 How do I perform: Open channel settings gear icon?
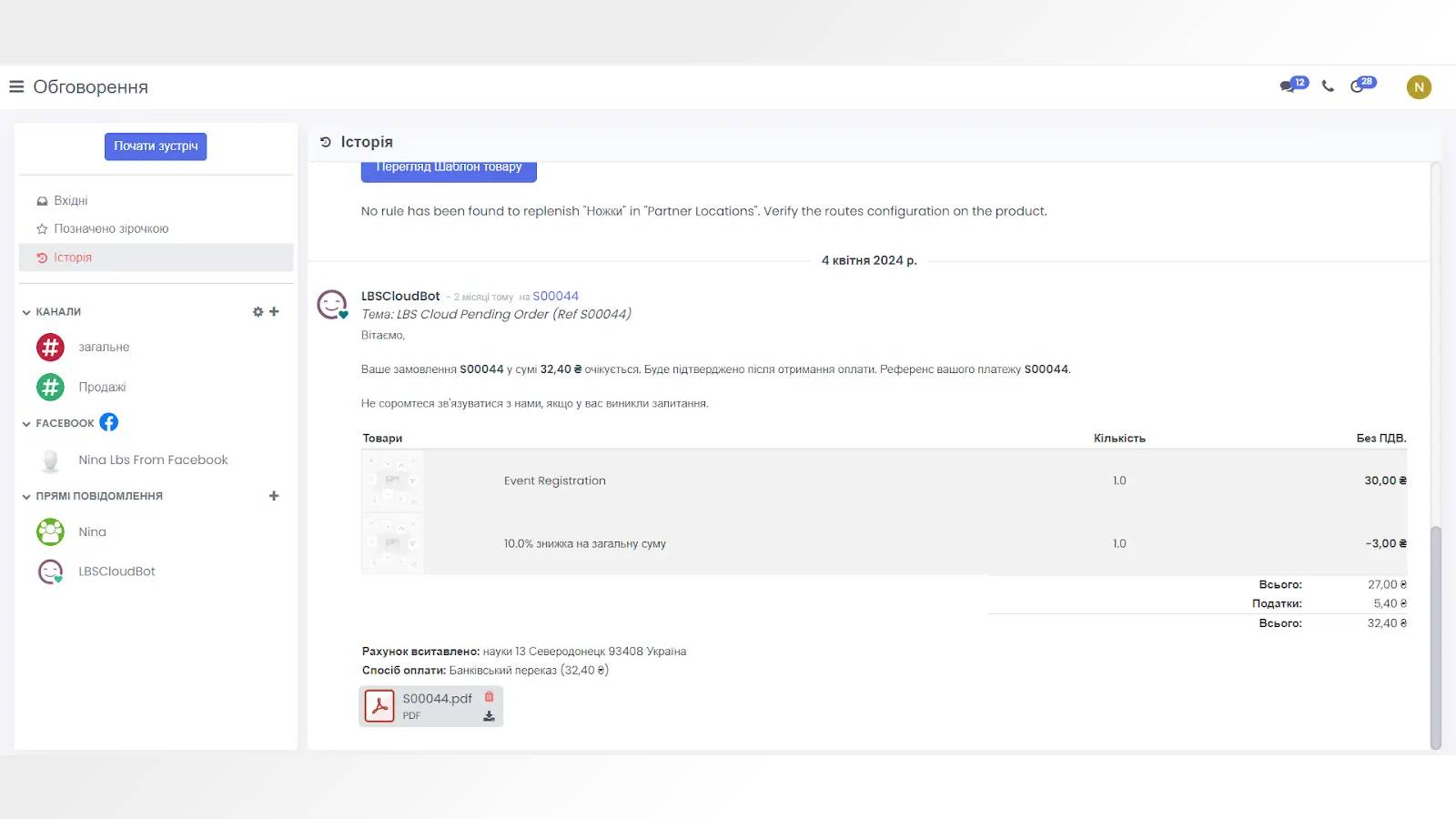258,312
